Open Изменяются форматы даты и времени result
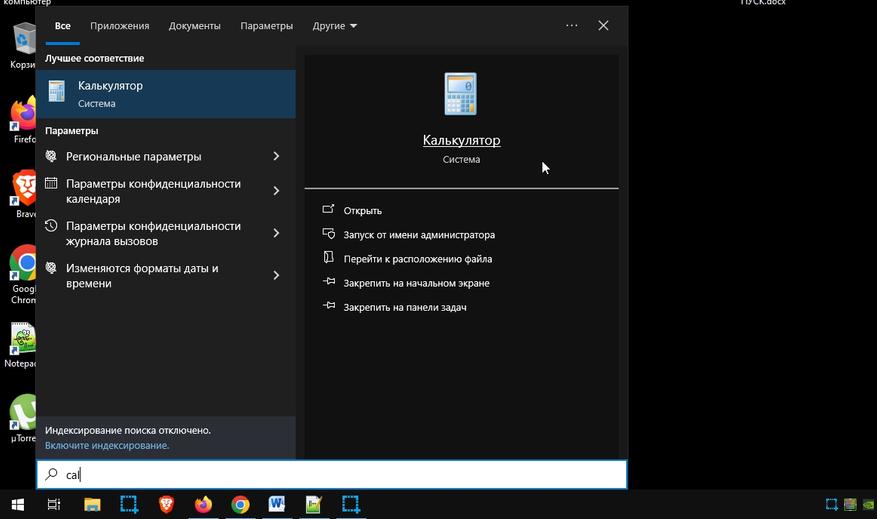This screenshot has width=877, height=519. click(x=166, y=275)
